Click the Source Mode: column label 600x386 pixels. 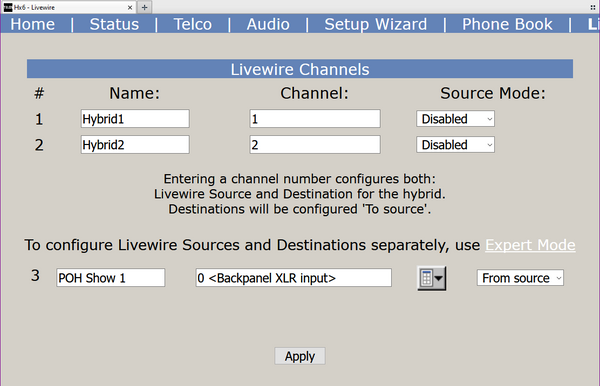coord(492,93)
